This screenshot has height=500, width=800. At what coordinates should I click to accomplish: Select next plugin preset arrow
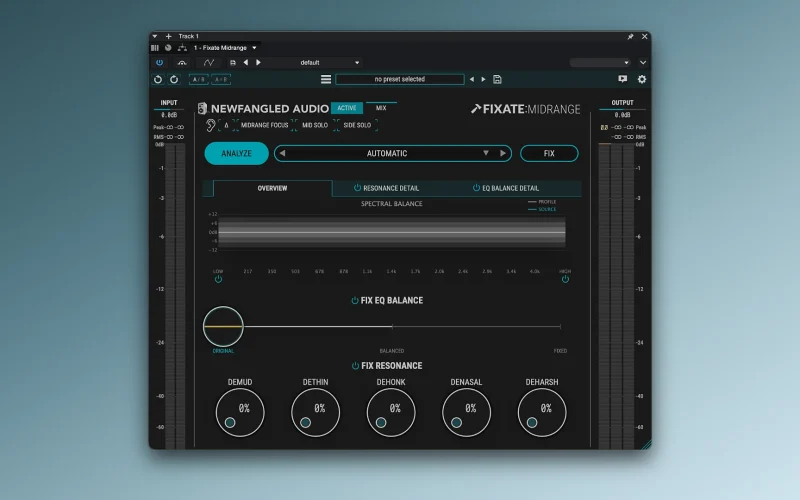point(484,79)
